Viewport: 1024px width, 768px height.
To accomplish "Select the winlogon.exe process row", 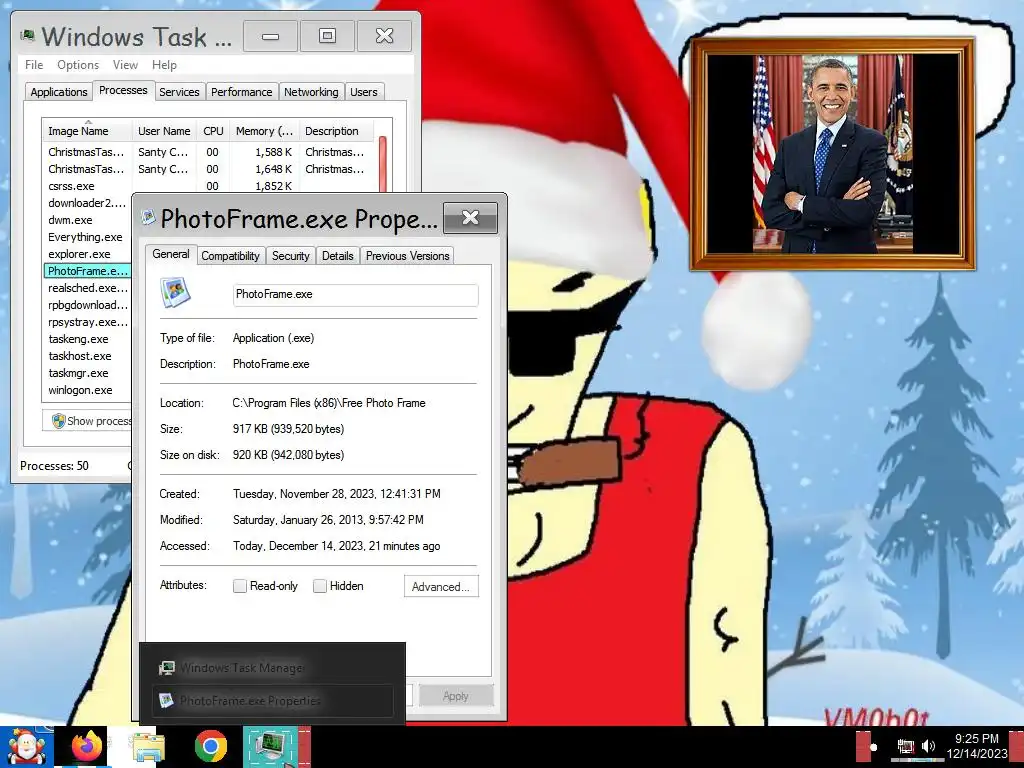I will (88, 390).
